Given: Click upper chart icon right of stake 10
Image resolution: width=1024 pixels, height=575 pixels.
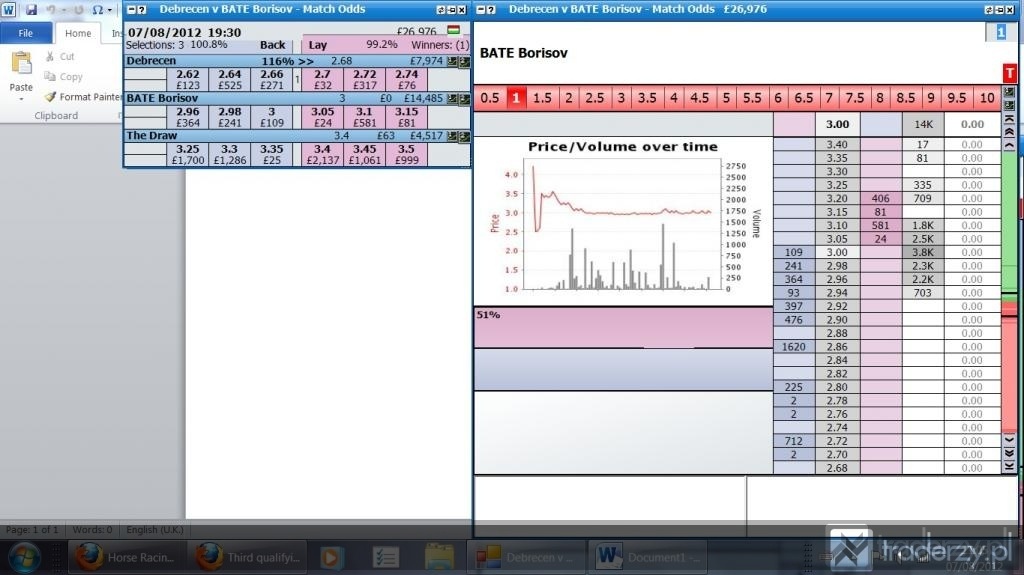Looking at the screenshot, I should click(x=1009, y=91).
